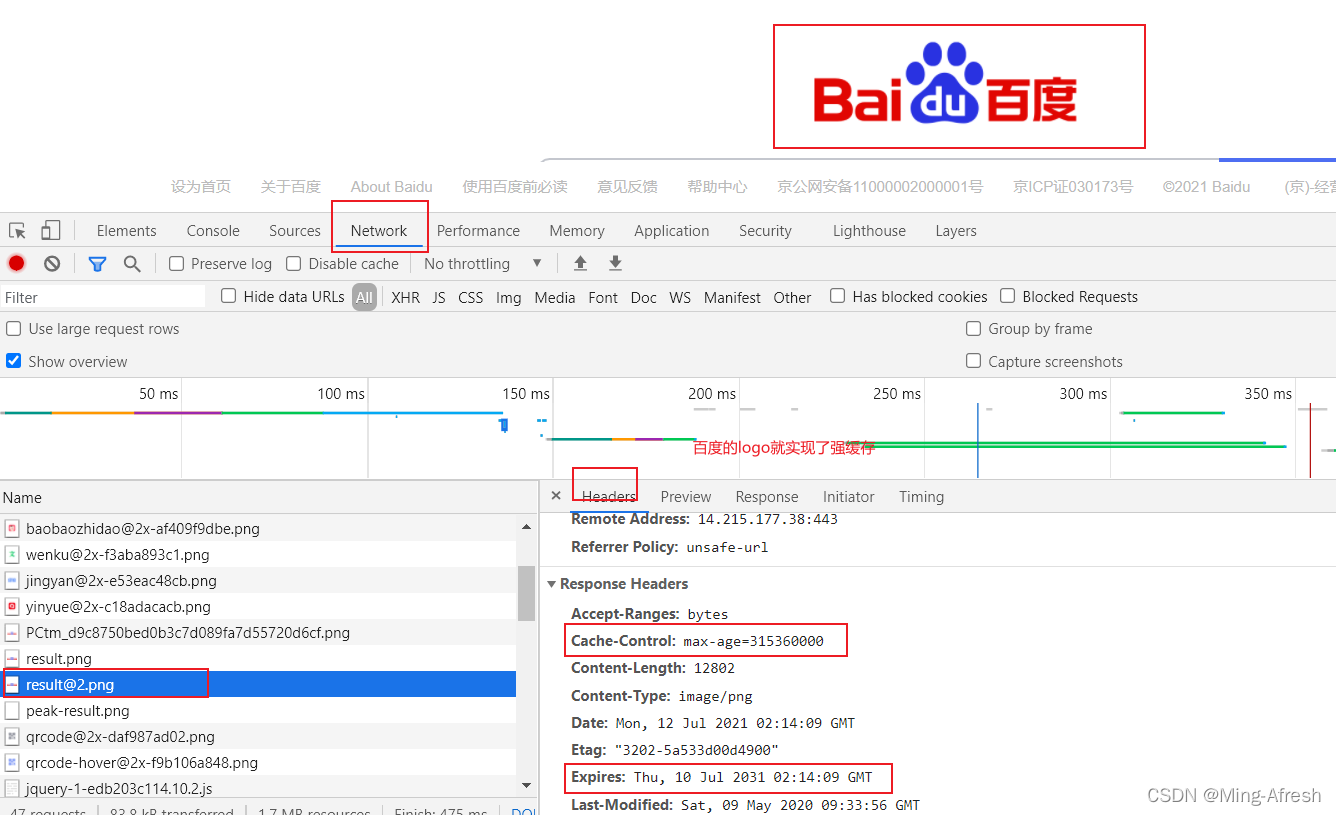
Task: View the Timing detail tab
Action: coord(921,497)
